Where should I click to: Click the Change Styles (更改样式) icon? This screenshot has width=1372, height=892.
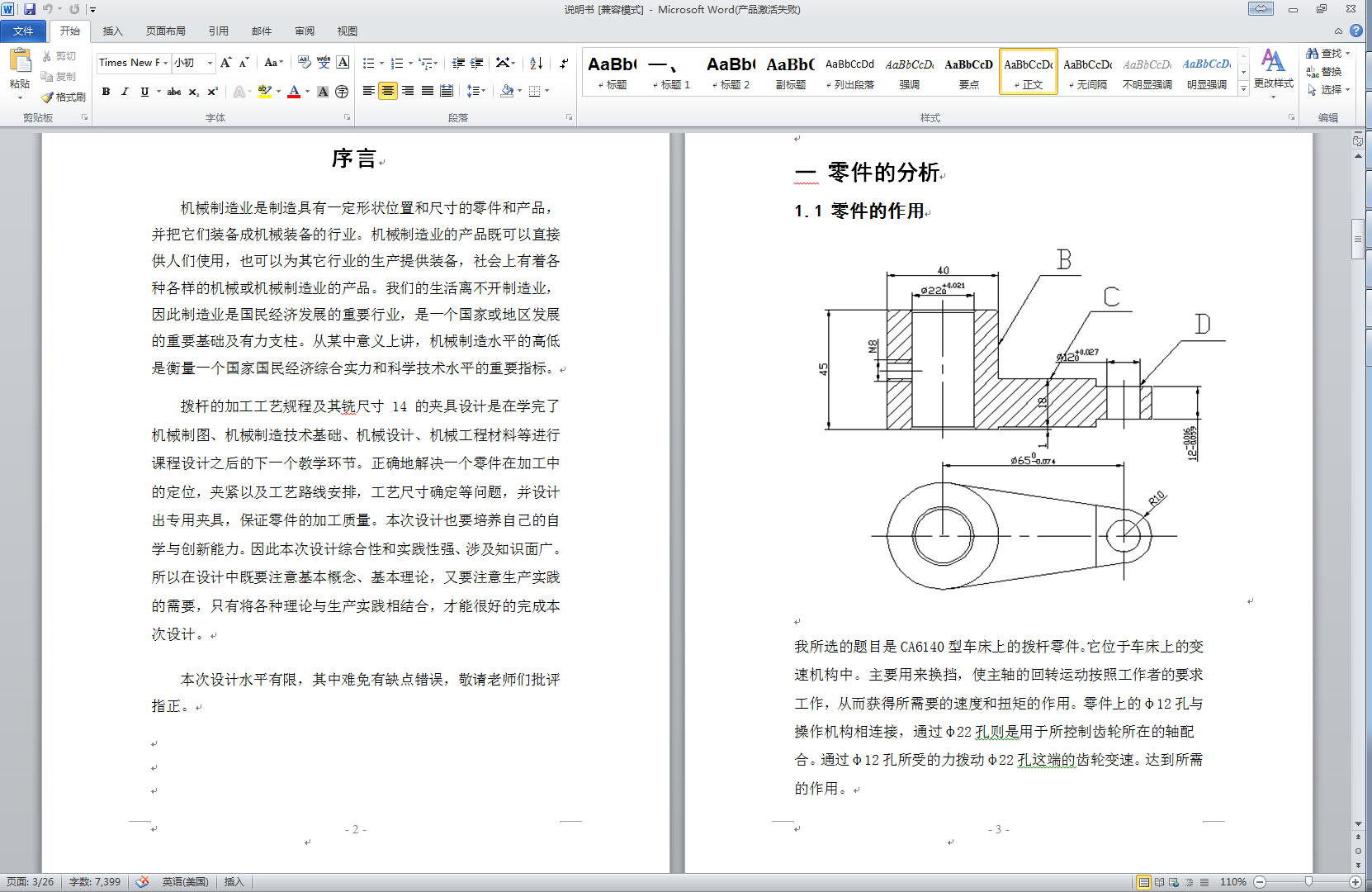[x=1273, y=62]
